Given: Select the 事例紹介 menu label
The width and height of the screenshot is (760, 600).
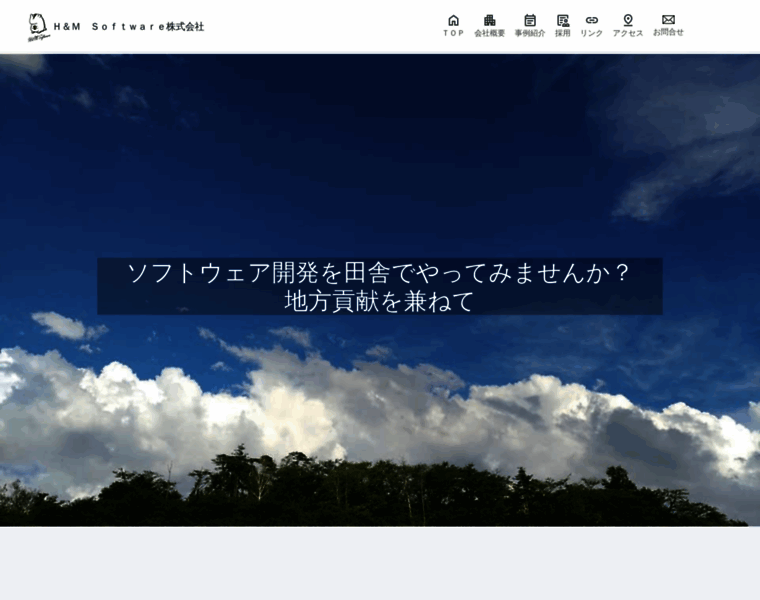Looking at the screenshot, I should click(x=530, y=33).
